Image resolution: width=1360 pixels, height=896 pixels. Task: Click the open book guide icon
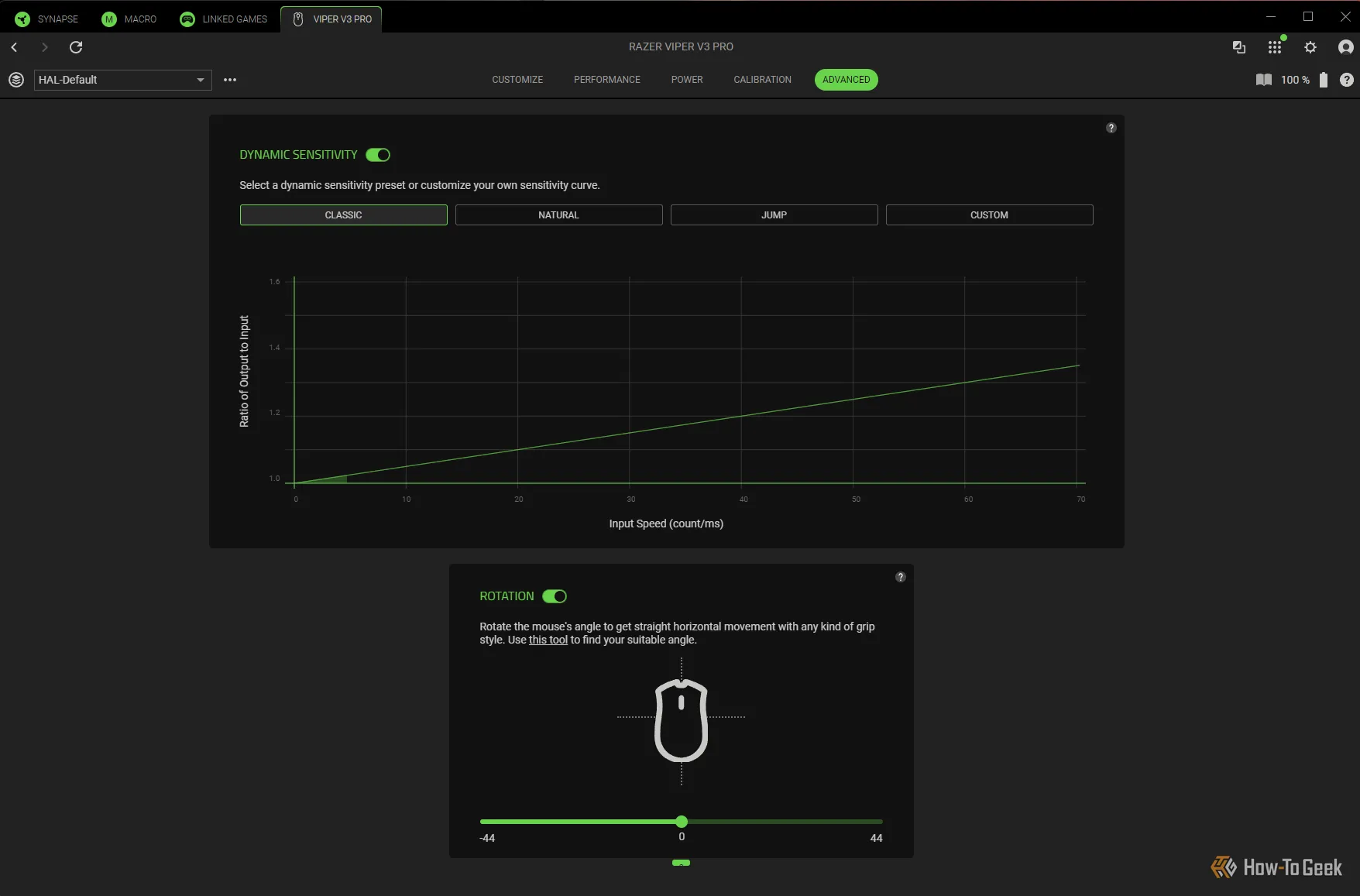coord(1264,80)
